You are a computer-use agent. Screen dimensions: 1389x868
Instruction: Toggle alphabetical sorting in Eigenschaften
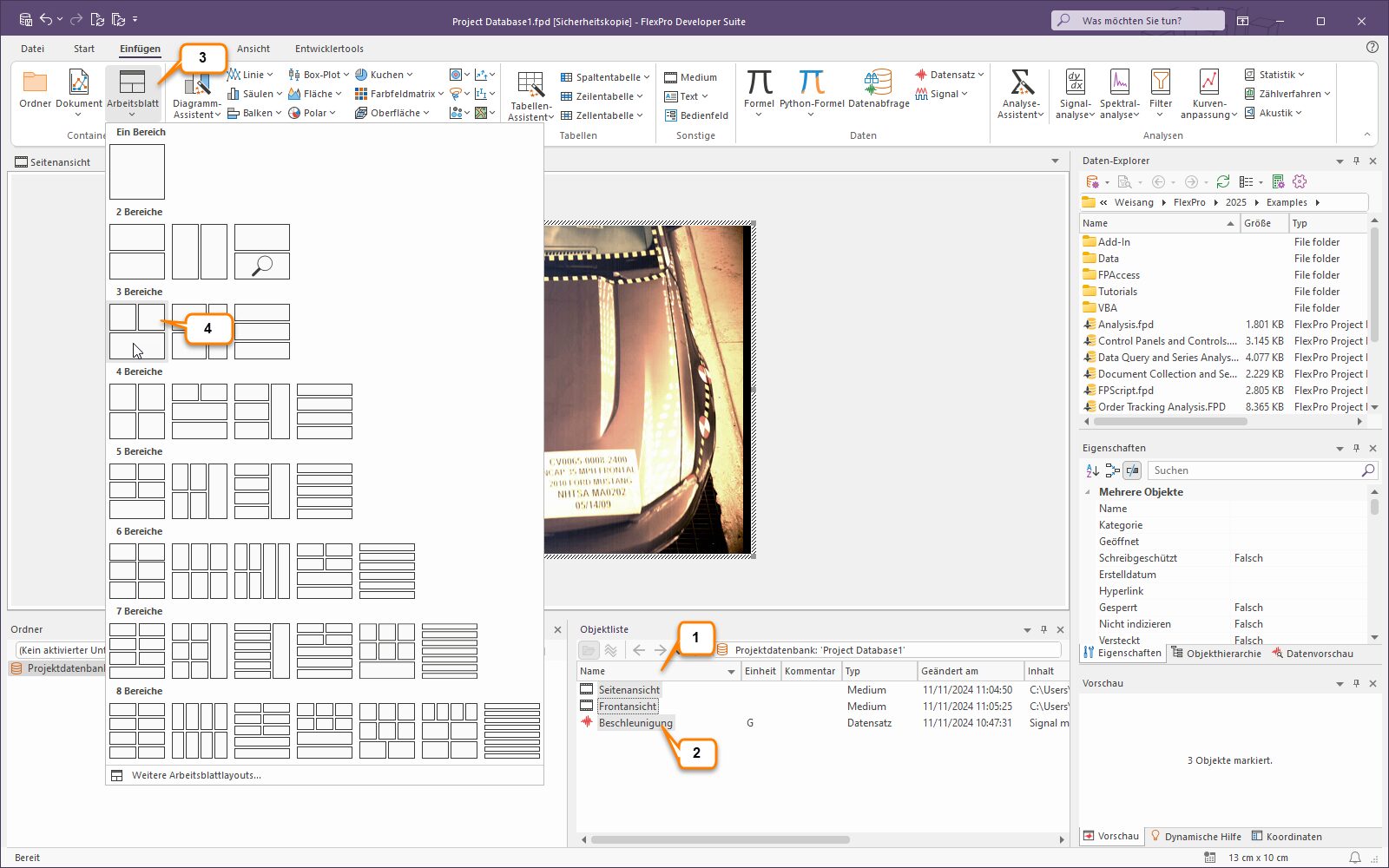coord(1092,470)
